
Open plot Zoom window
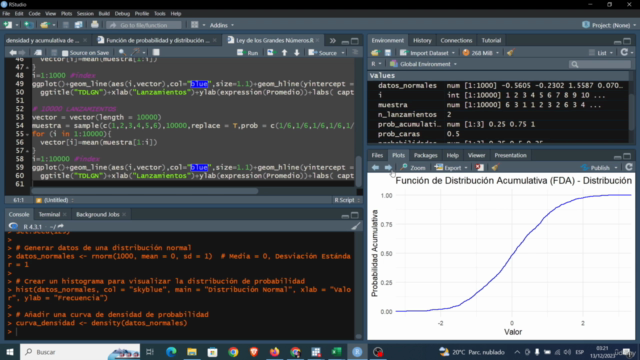click(x=413, y=167)
